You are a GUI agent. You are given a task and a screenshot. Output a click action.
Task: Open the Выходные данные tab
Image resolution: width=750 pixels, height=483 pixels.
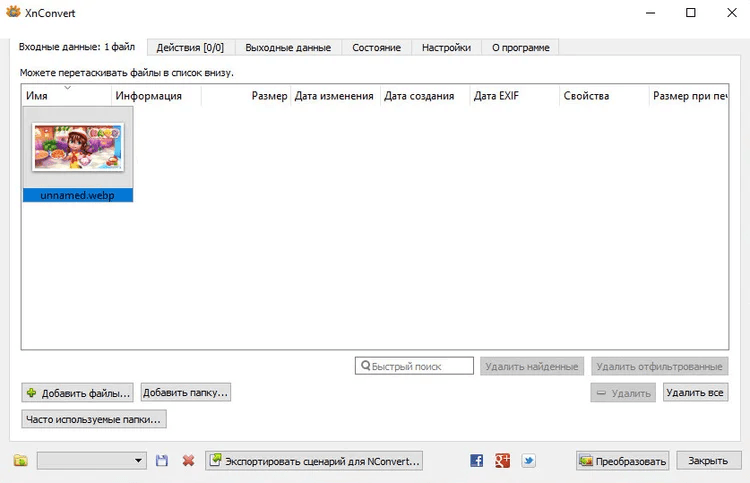(287, 47)
